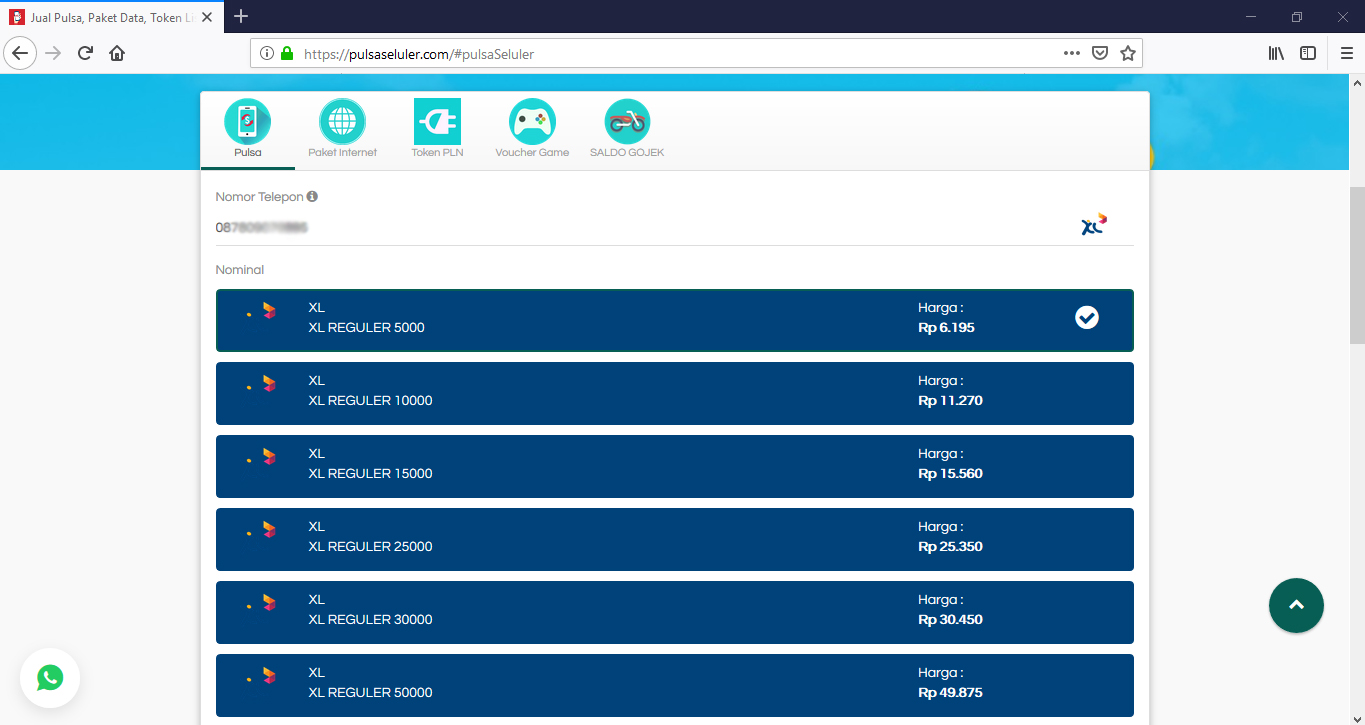The width and height of the screenshot is (1365, 725).
Task: Open page actions three-dot menu
Action: point(1071,54)
